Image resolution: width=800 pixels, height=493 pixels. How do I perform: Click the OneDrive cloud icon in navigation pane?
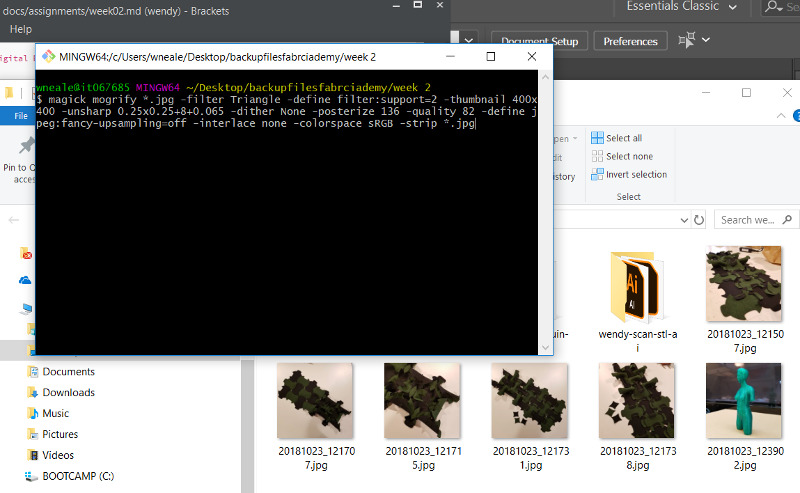(x=25, y=280)
